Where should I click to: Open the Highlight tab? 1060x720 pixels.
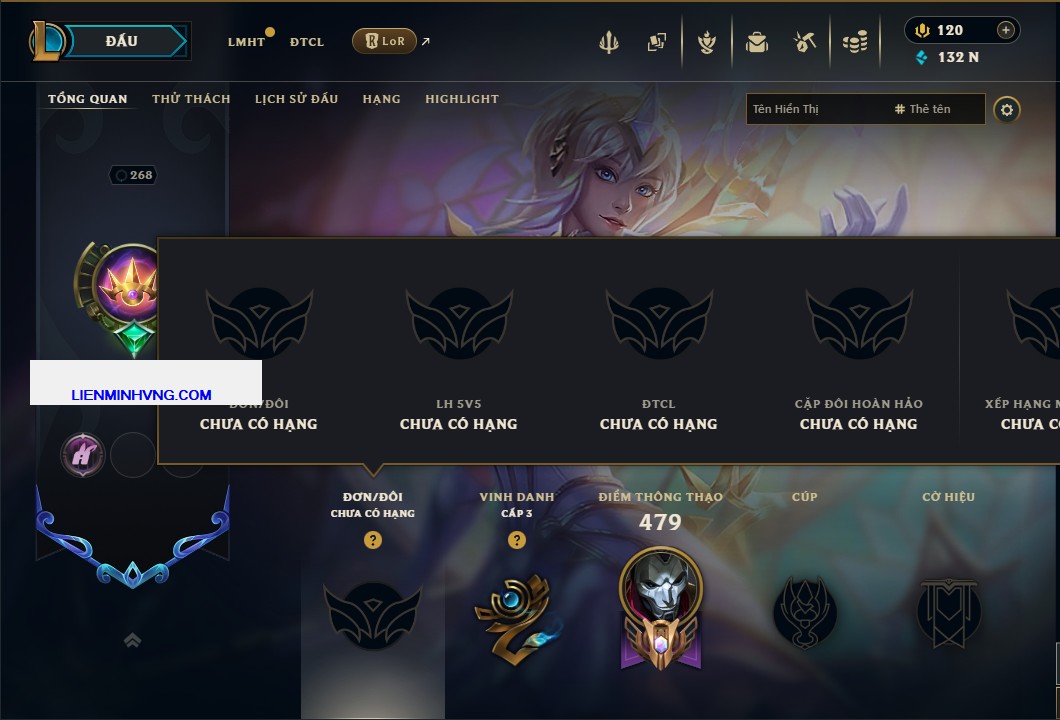462,99
